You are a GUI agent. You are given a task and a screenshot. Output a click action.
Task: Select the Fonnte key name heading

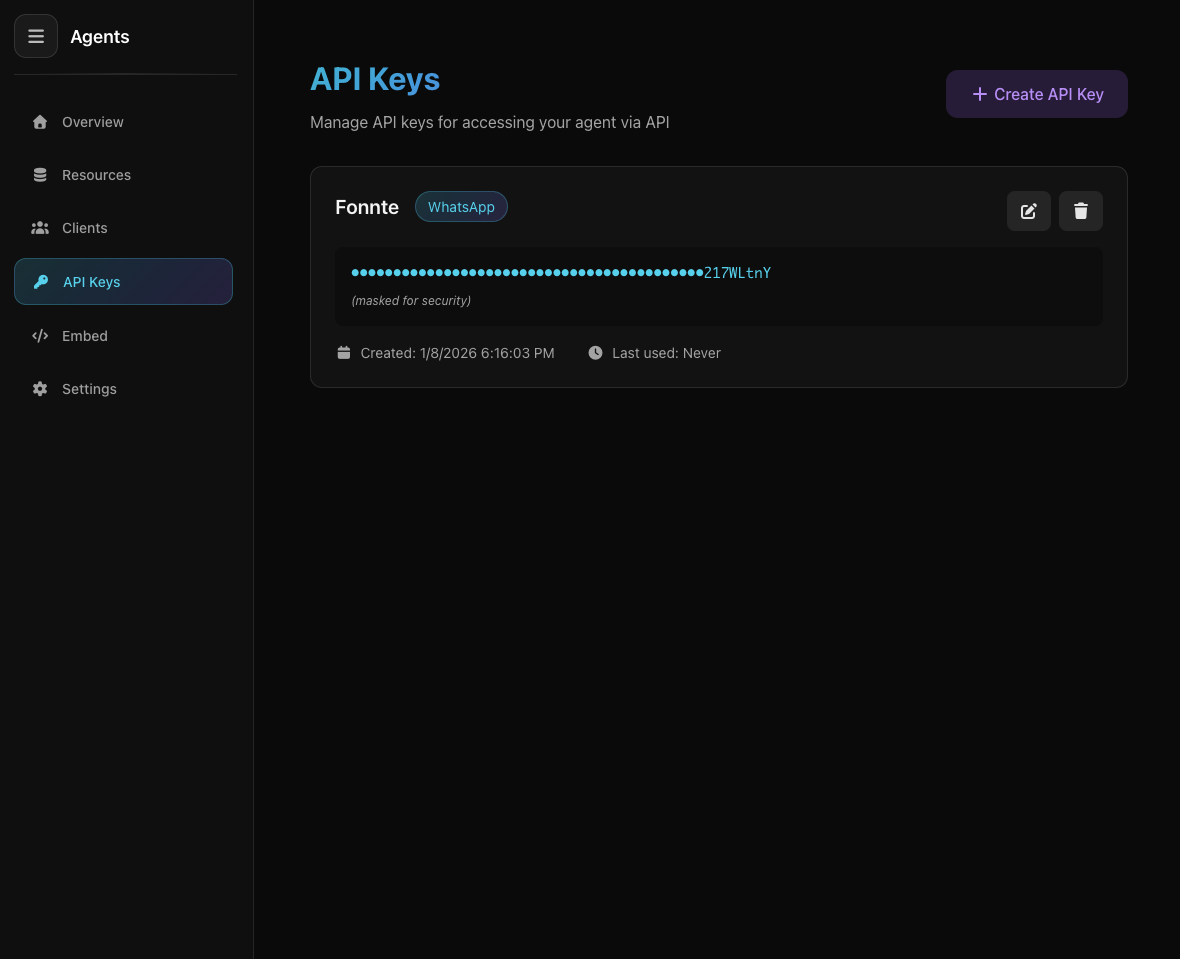pyautogui.click(x=367, y=207)
